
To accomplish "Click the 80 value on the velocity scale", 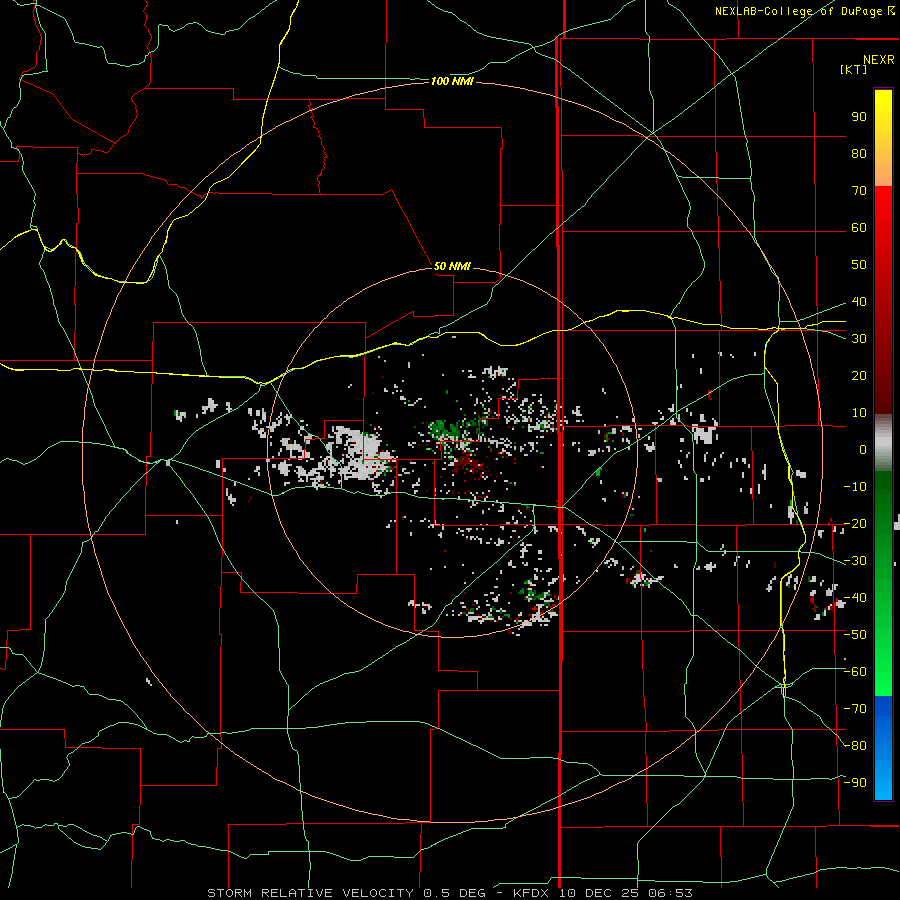I will pos(859,153).
